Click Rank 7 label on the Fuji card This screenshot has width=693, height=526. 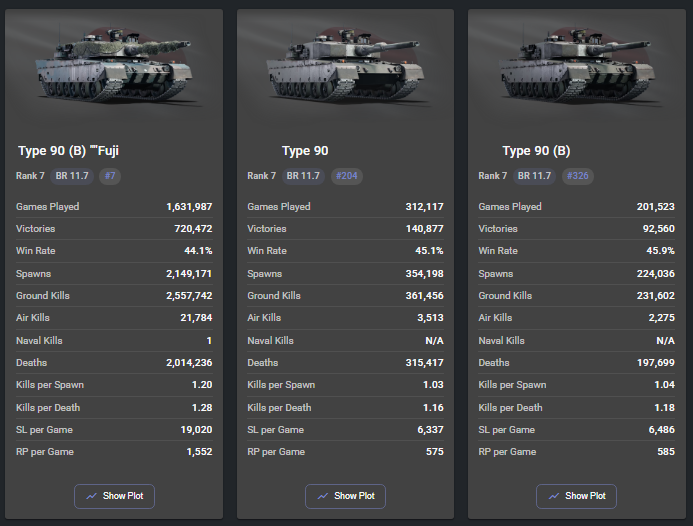point(30,176)
